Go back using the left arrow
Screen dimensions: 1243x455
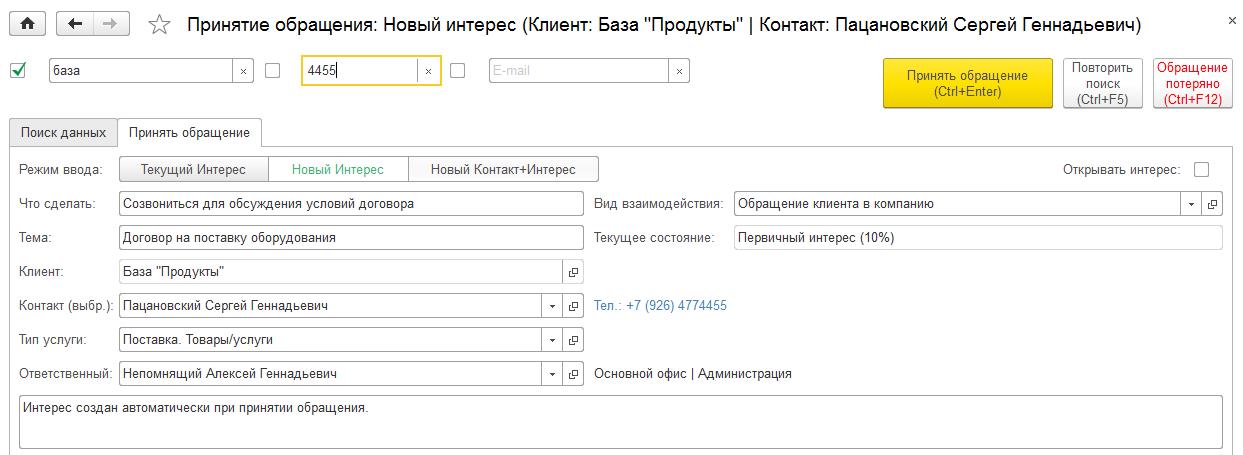coord(76,24)
